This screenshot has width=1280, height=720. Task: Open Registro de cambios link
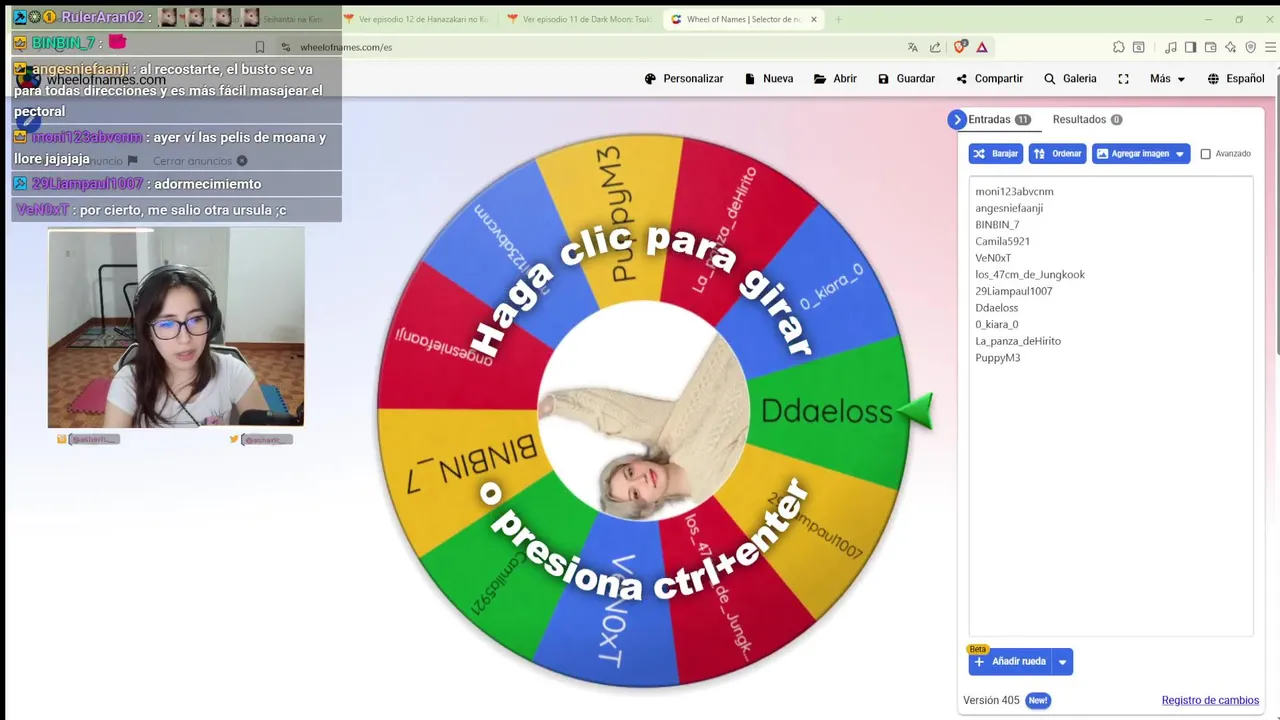[x=1210, y=700]
